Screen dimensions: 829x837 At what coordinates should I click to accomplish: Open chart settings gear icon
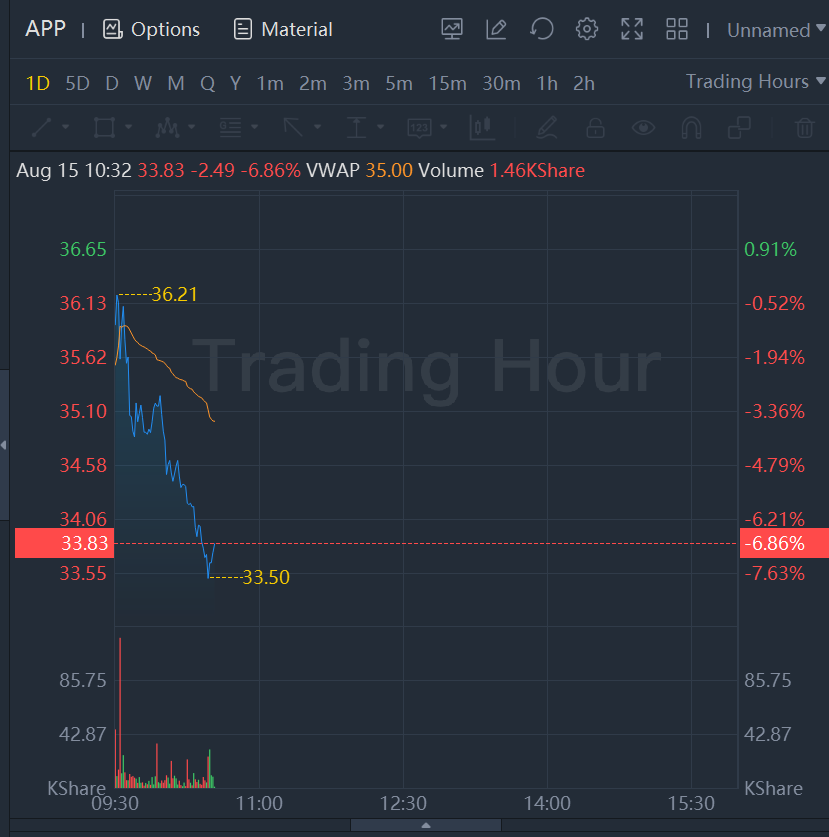coord(587,29)
